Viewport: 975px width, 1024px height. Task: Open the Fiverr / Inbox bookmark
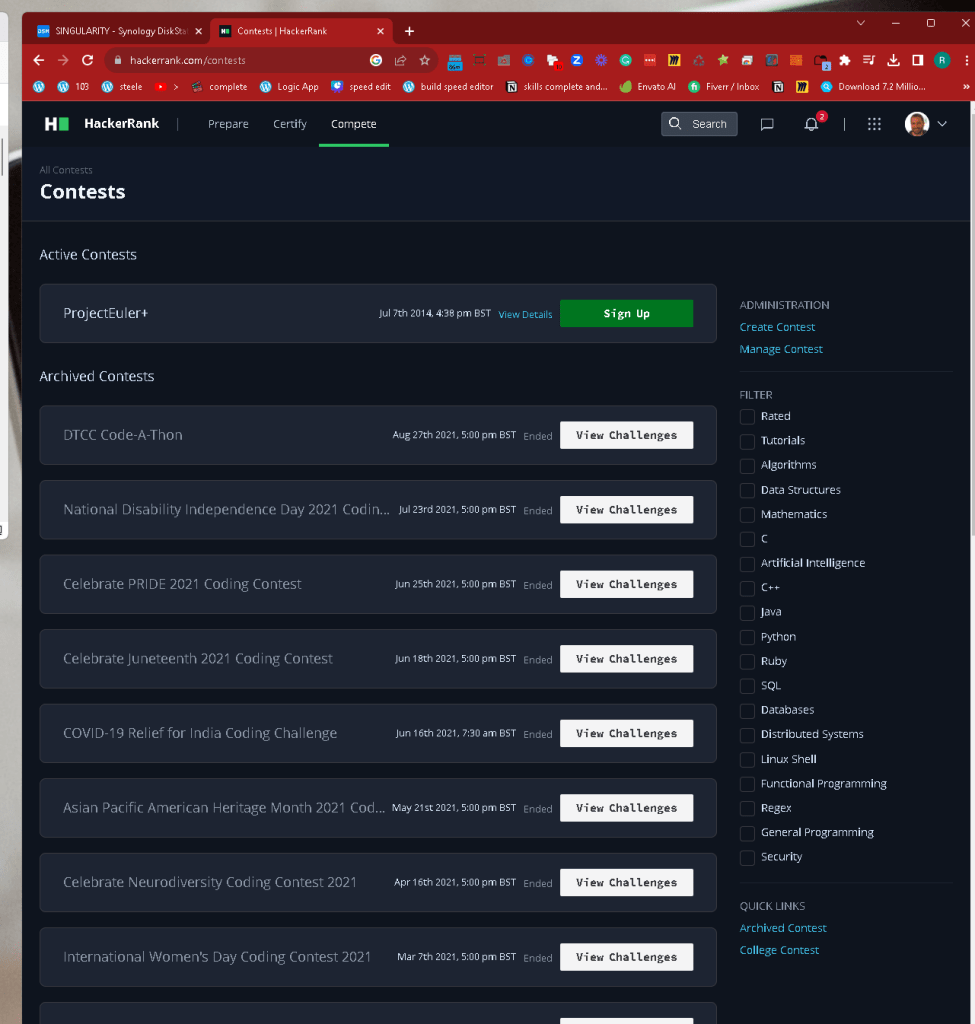point(724,87)
